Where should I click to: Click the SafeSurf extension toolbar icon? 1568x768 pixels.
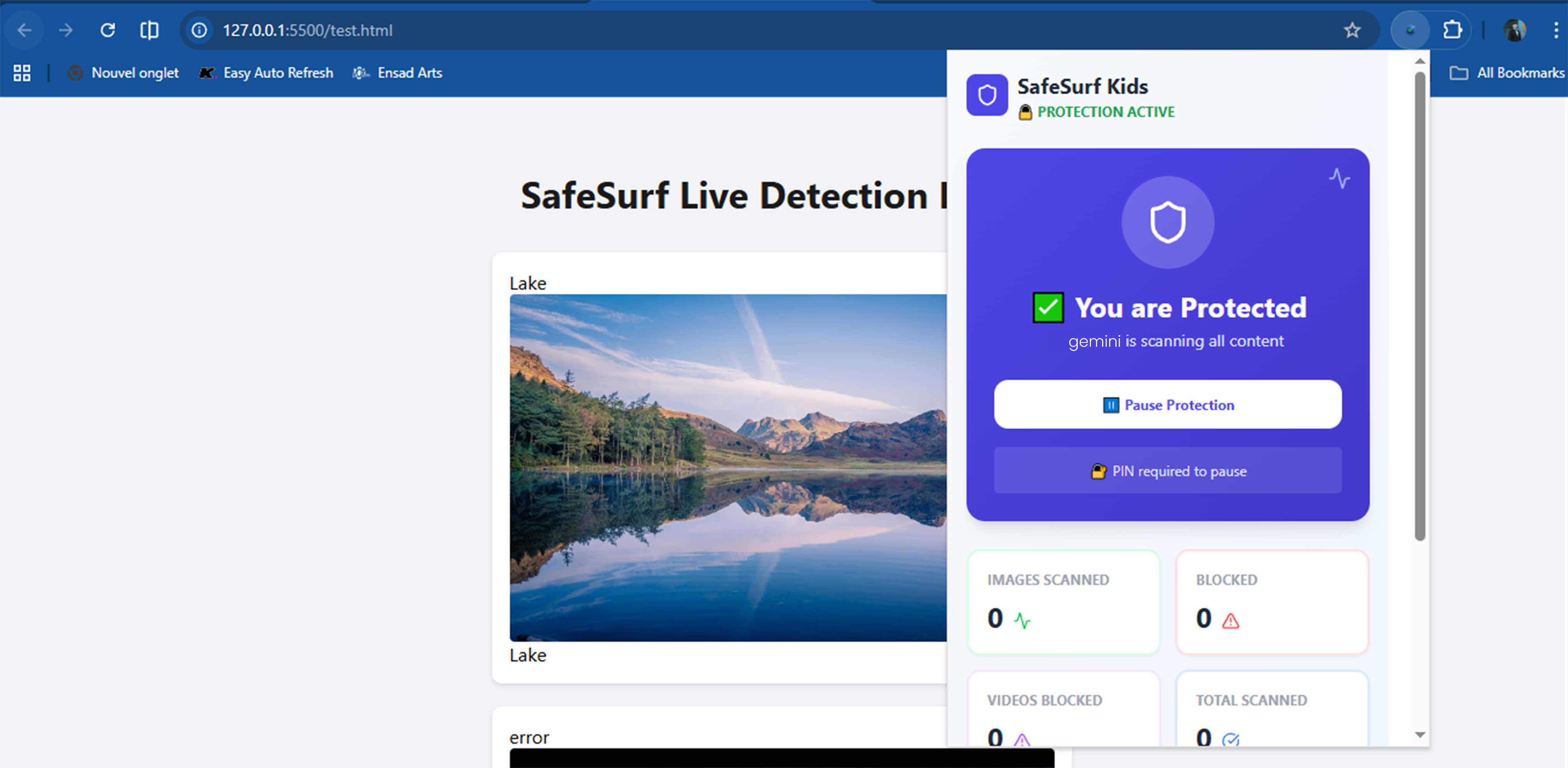1410,30
